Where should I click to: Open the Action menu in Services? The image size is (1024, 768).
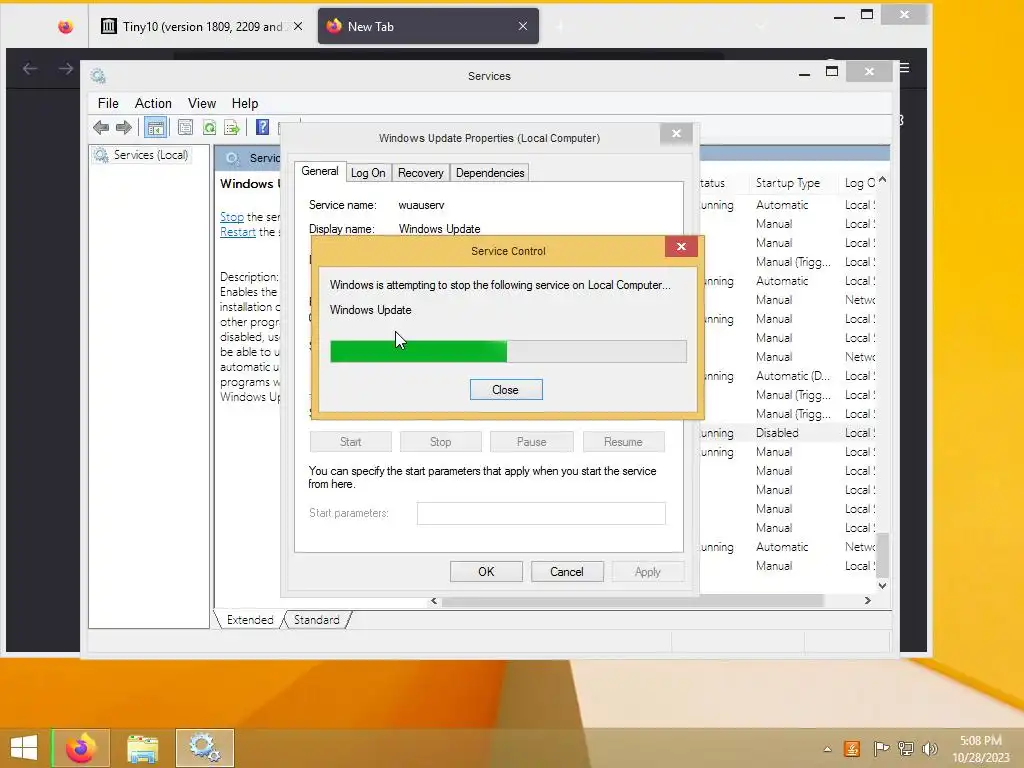coord(153,103)
